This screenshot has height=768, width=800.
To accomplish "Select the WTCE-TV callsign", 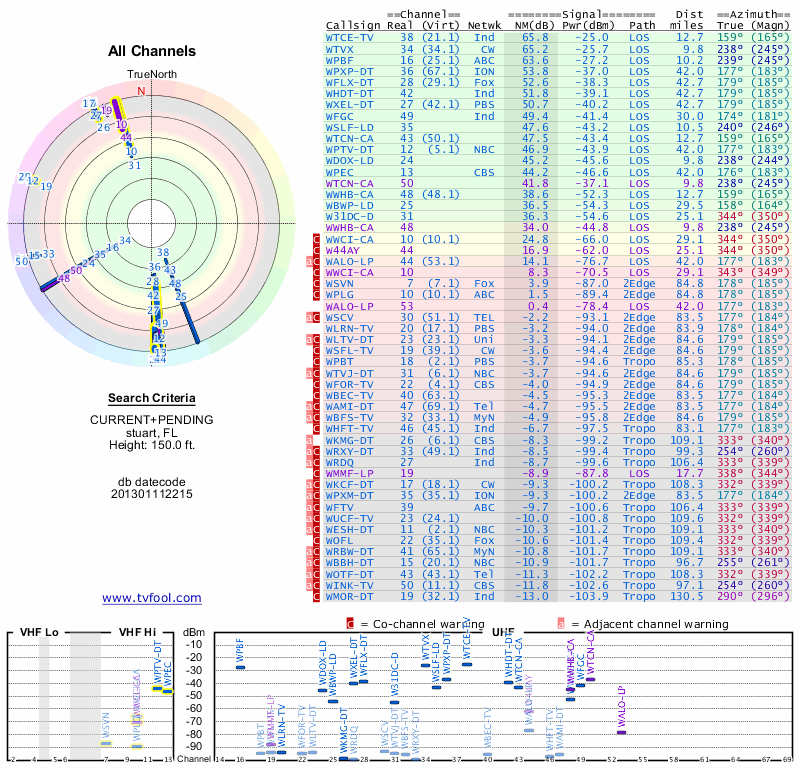I will [x=349, y=38].
